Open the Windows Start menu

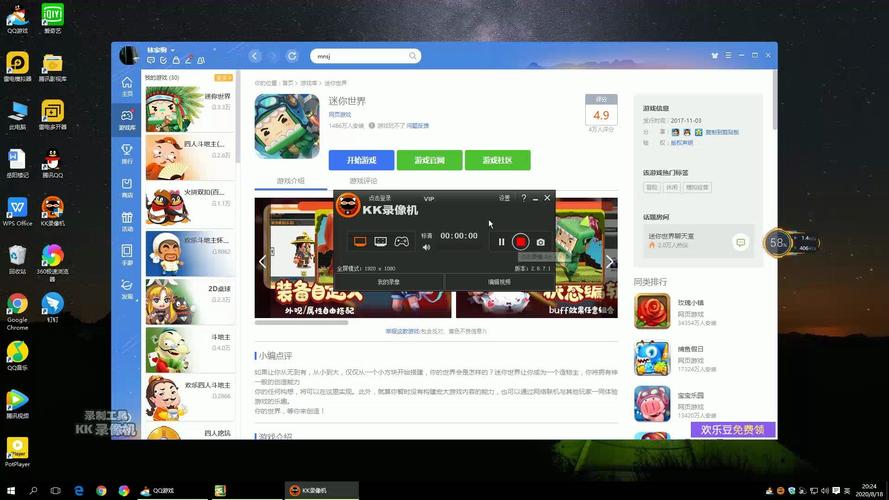coord(10,490)
